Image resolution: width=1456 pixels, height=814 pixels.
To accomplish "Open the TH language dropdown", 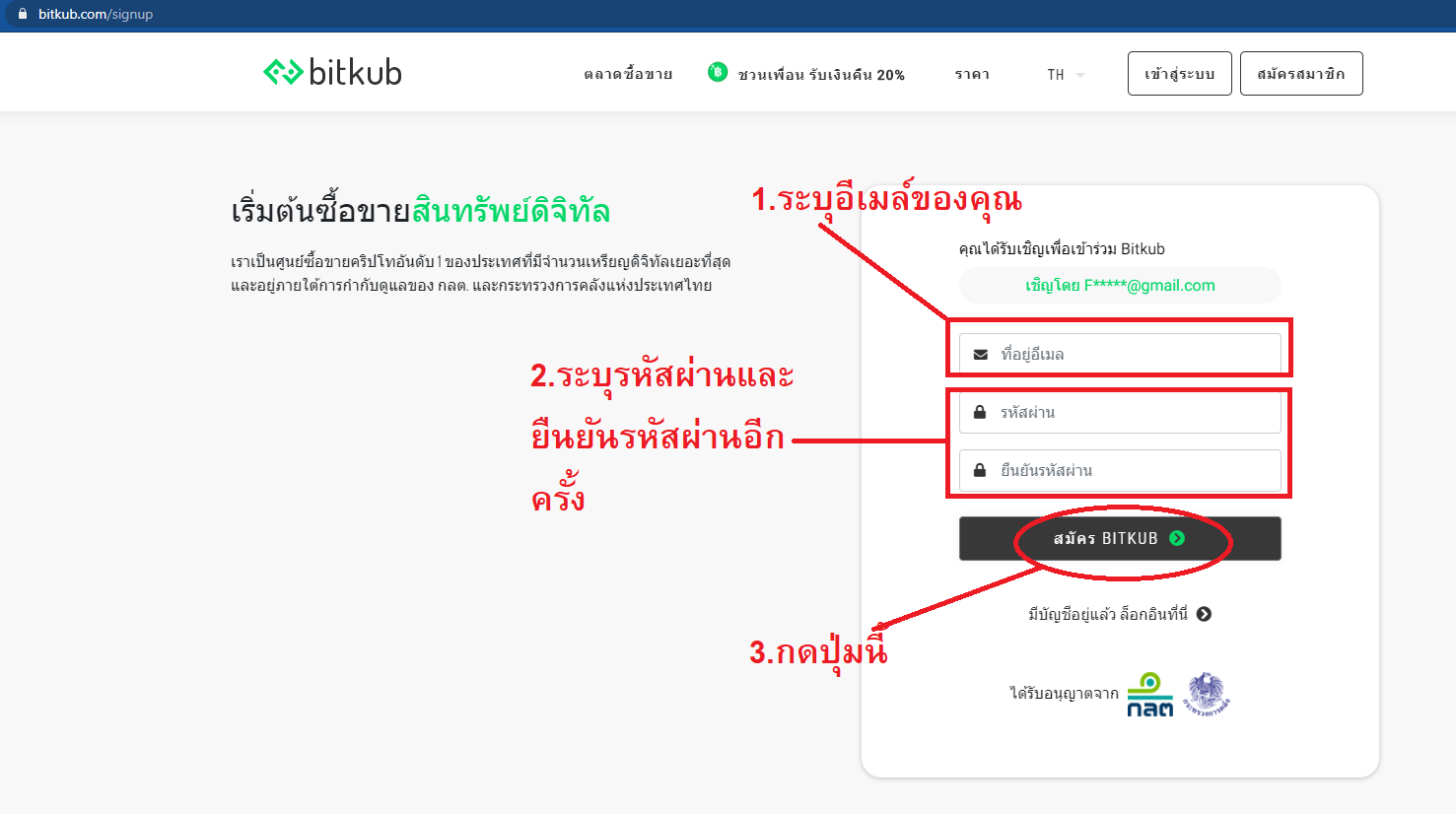I will coord(1066,75).
